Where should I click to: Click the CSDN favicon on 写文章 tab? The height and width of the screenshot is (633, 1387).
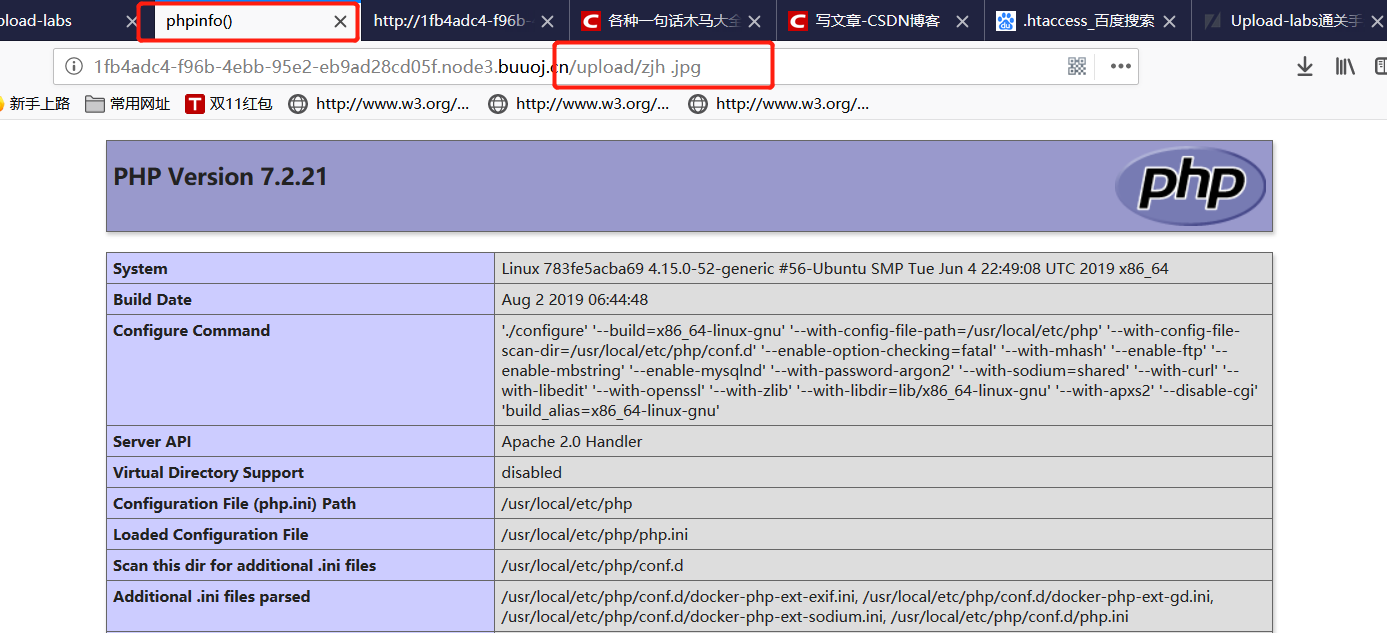[x=797, y=21]
